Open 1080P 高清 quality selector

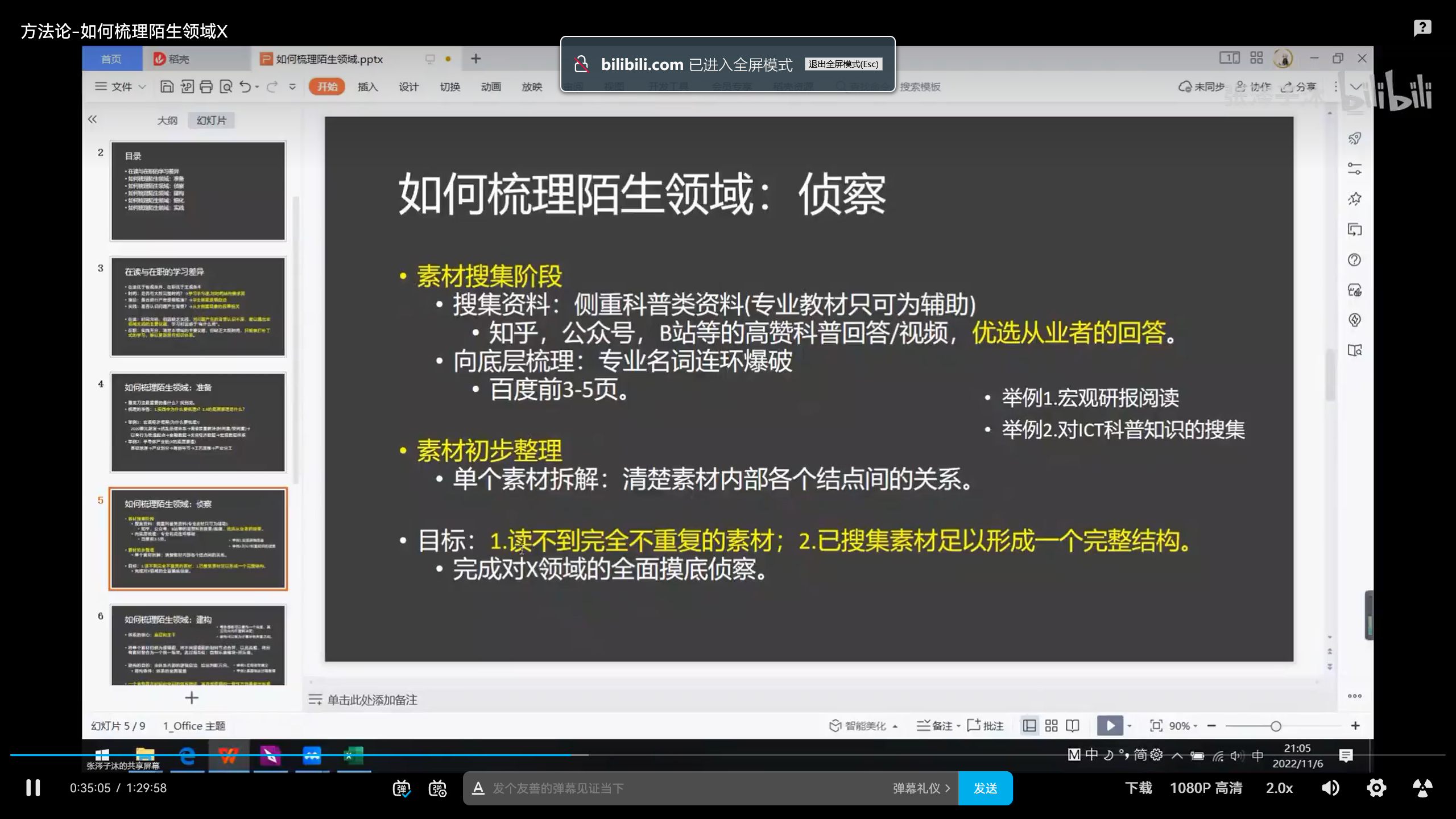point(1206,788)
